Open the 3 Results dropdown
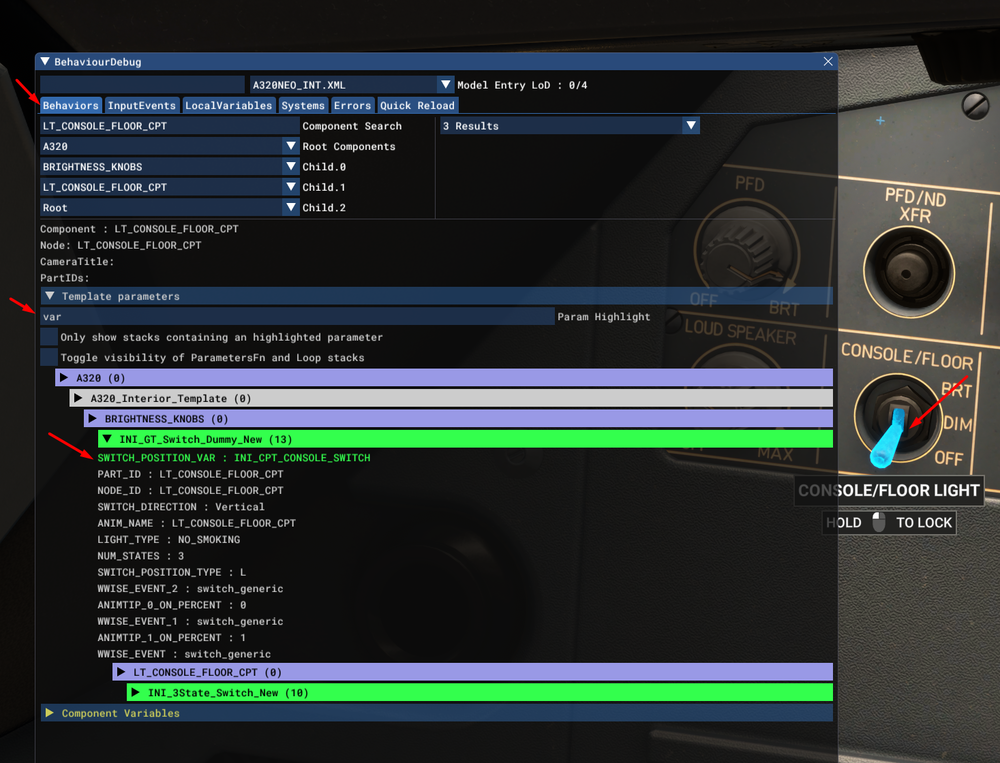 (690, 126)
